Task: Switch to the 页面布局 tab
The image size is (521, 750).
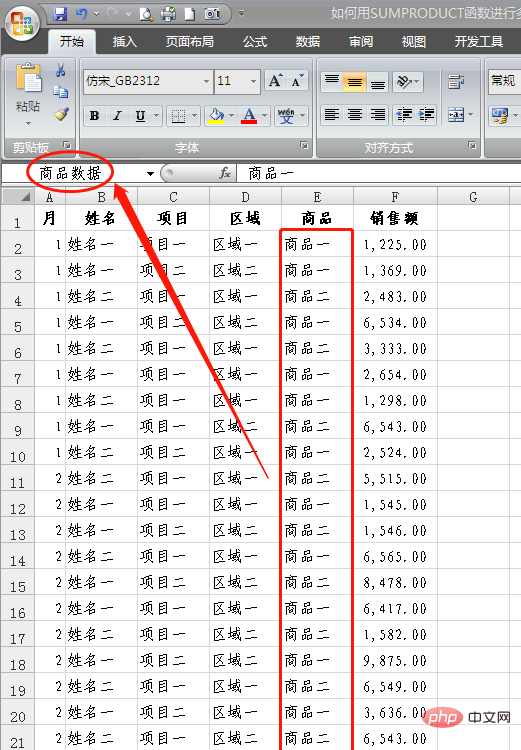Action: point(189,42)
